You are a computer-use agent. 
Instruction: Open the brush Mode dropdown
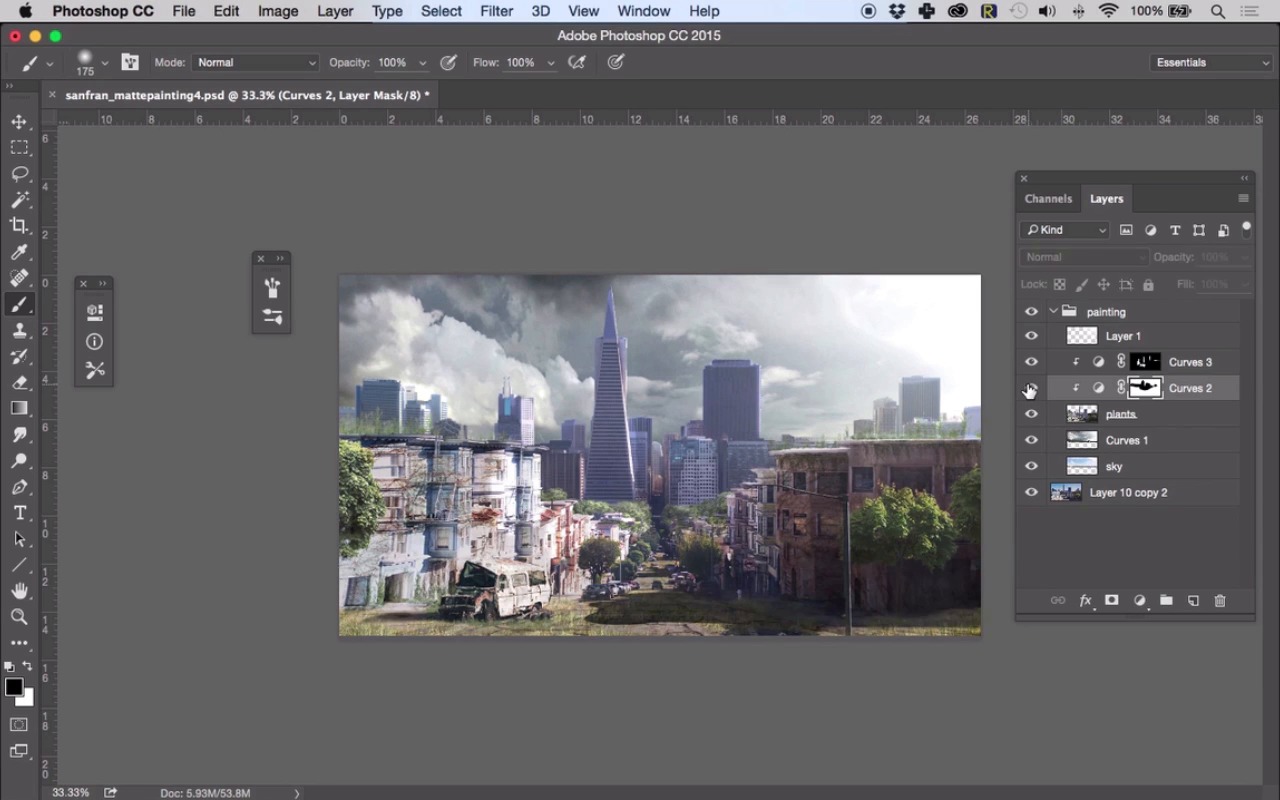tap(255, 62)
